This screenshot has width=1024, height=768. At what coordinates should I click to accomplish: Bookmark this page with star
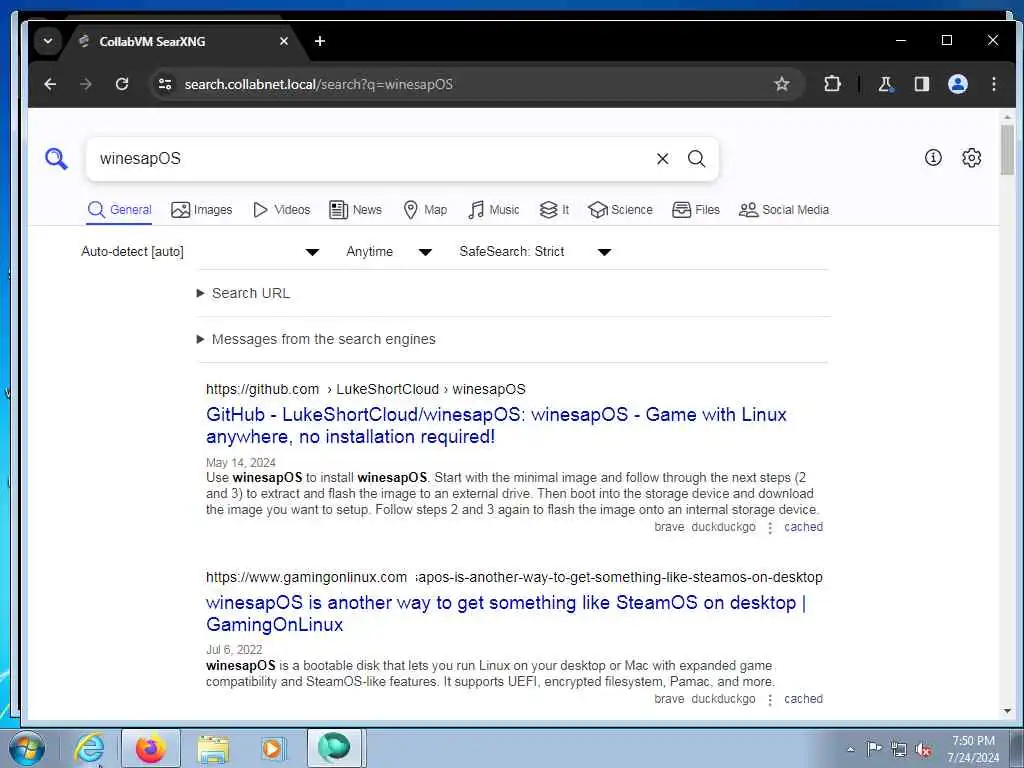(782, 84)
